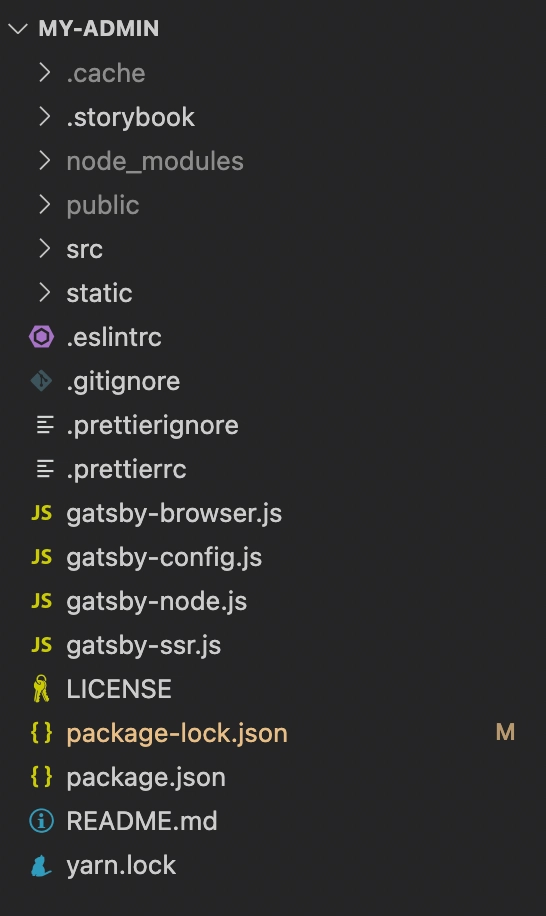This screenshot has height=916, width=546.
Task: Click the JS icon beside gatsby-config.js
Action: [x=41, y=557]
